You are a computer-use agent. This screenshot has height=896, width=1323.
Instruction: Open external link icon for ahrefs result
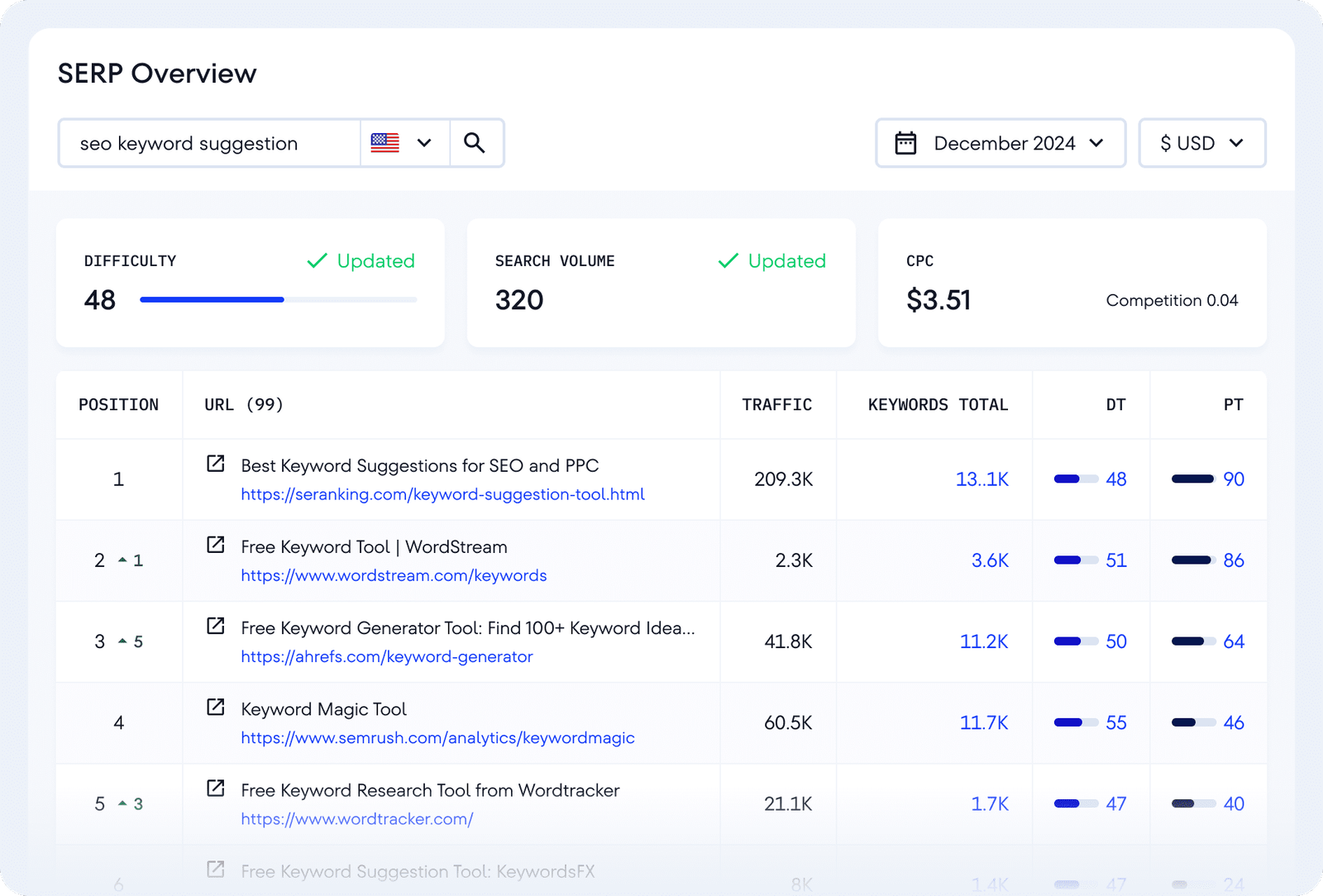[x=216, y=626]
